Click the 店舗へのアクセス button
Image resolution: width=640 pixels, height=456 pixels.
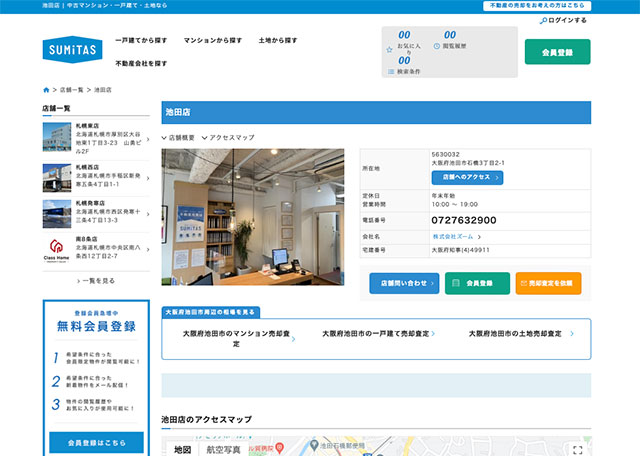(x=467, y=178)
